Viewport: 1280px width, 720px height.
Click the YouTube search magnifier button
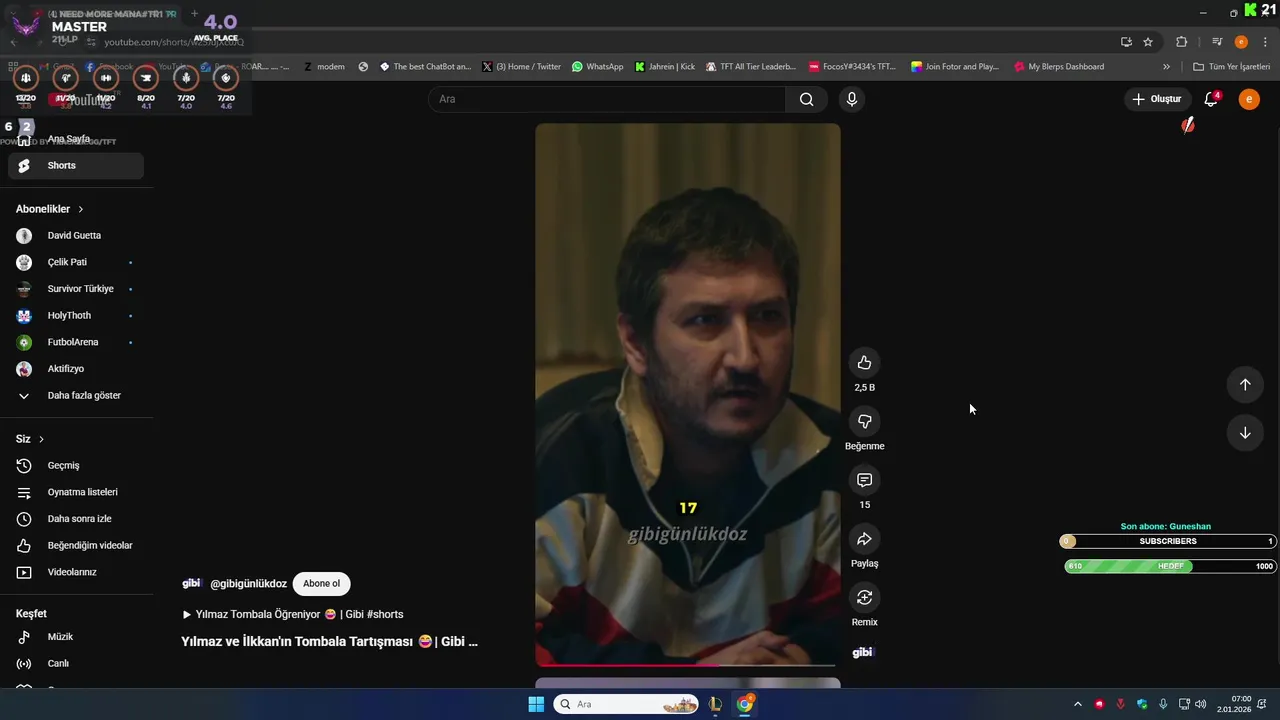pos(806,99)
